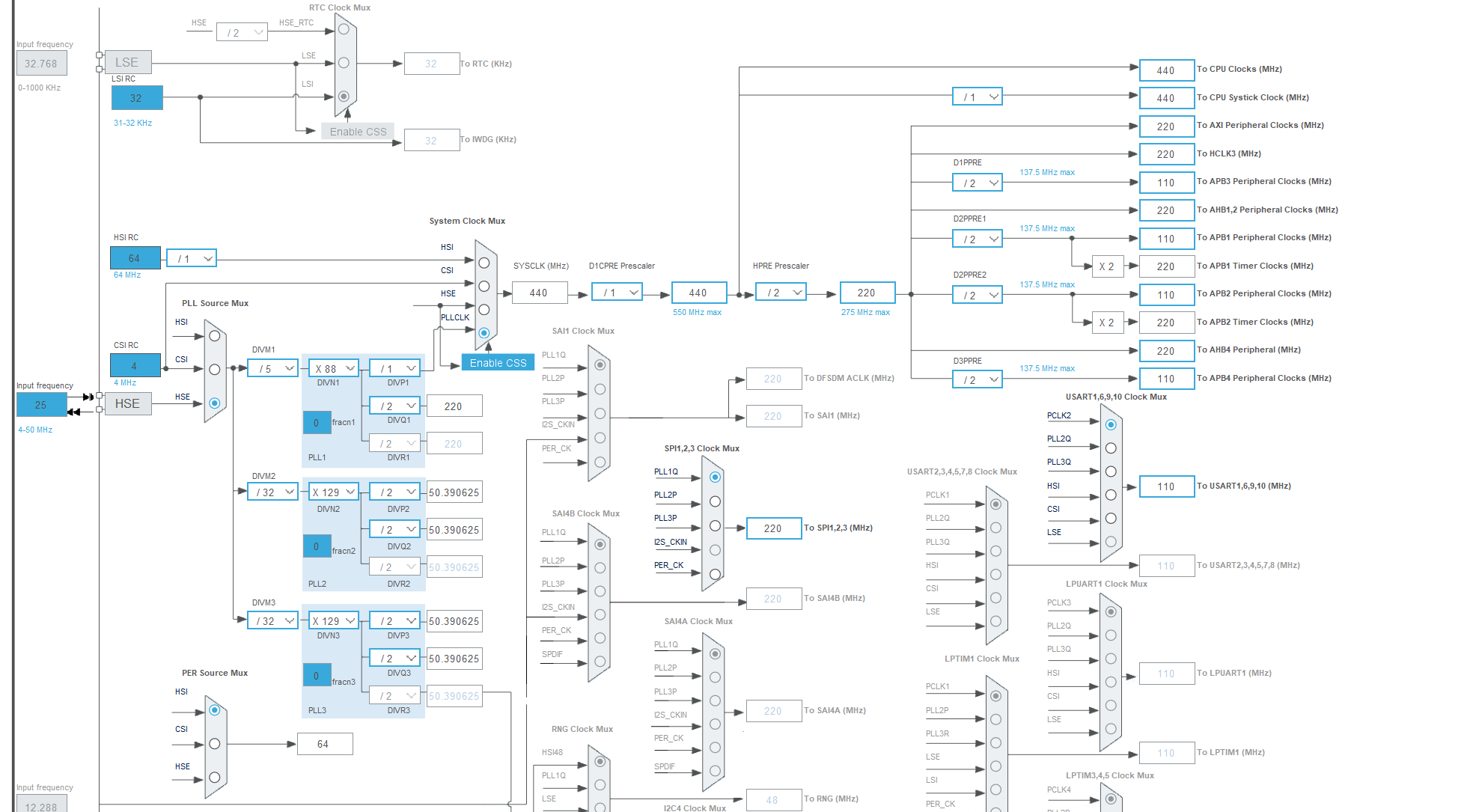Click the fracn3 value field

tap(317, 675)
